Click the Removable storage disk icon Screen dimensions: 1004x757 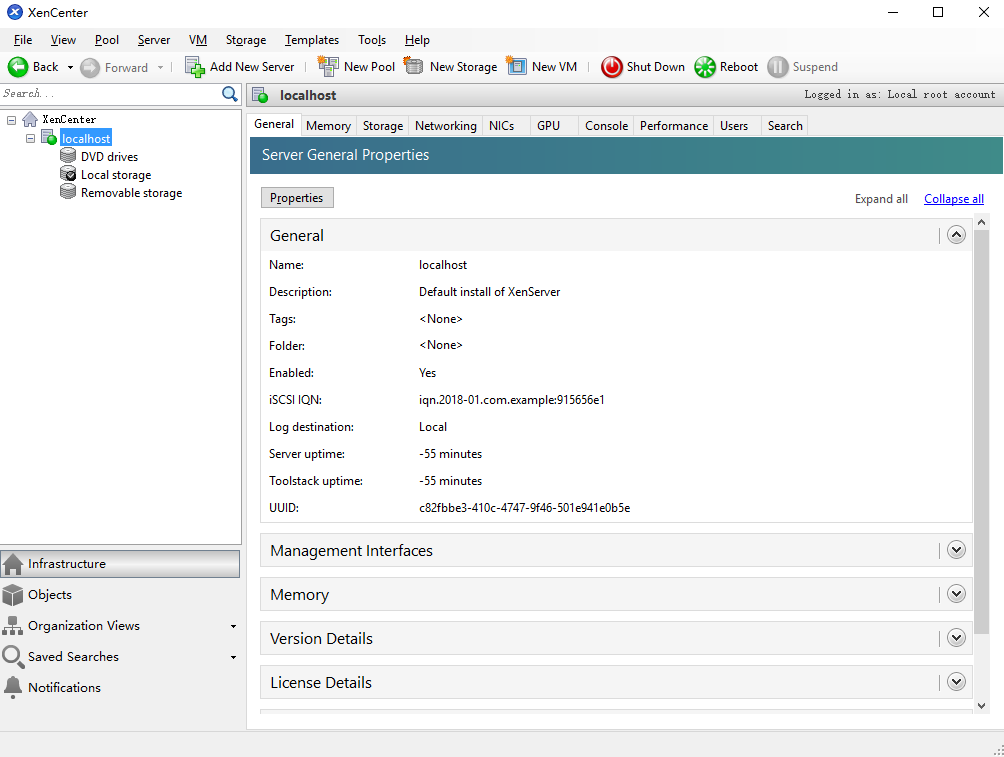[x=68, y=191]
